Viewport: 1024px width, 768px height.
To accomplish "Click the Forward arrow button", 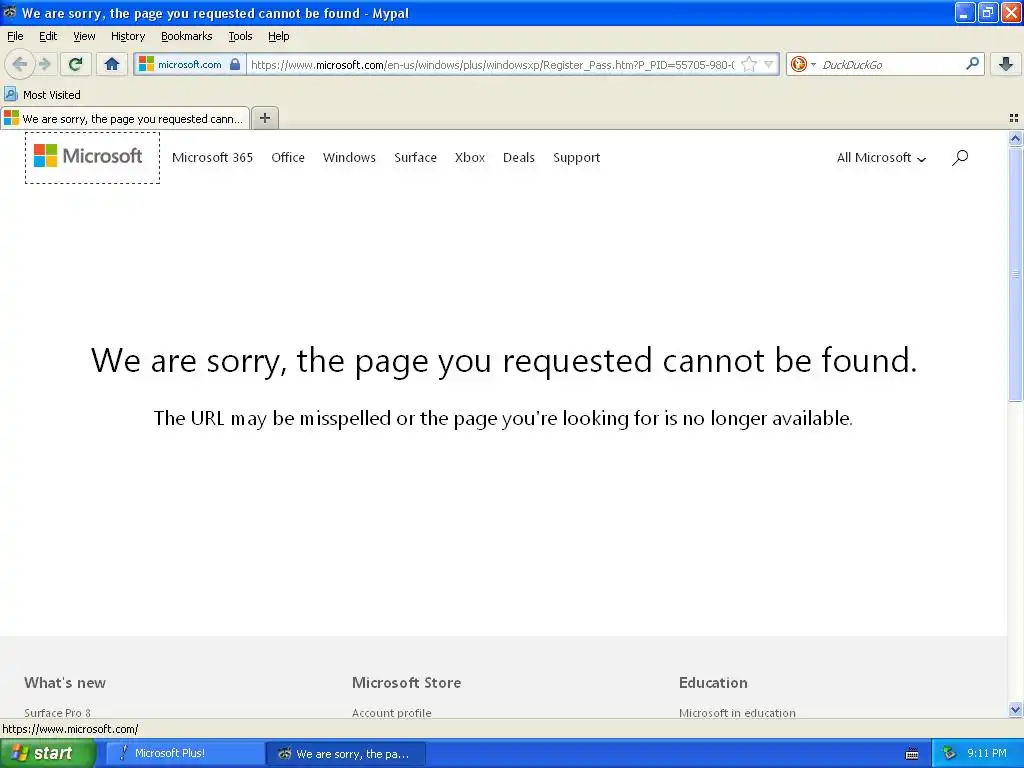I will (x=45, y=64).
